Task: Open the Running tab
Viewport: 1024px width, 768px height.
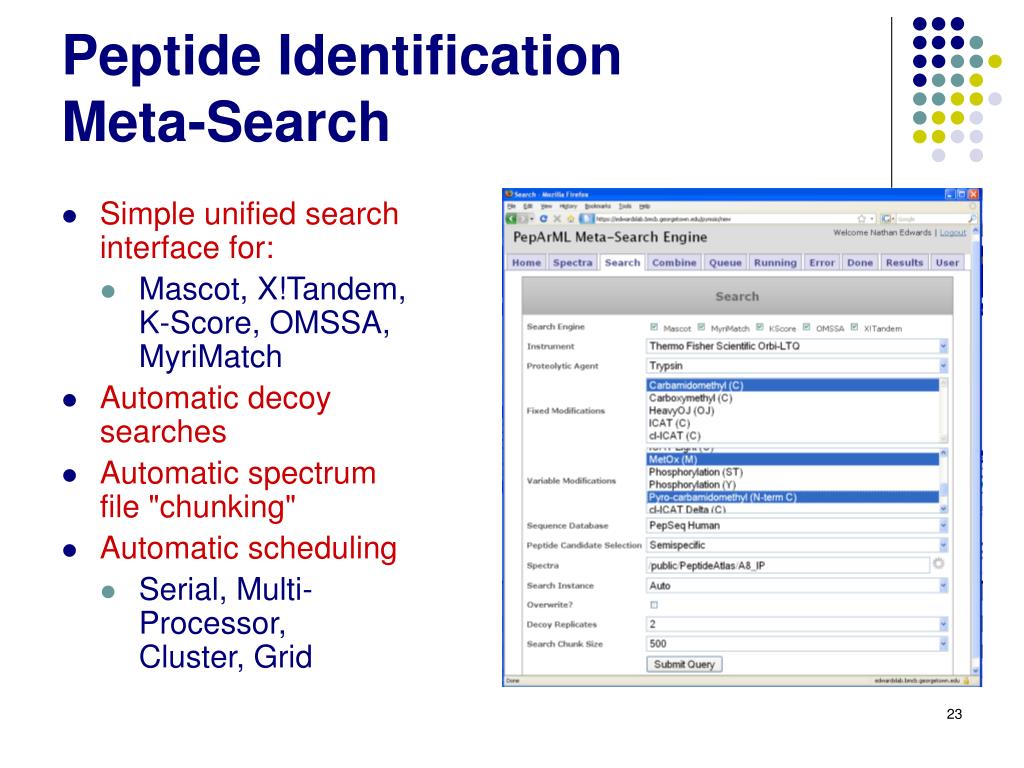Action: [775, 263]
